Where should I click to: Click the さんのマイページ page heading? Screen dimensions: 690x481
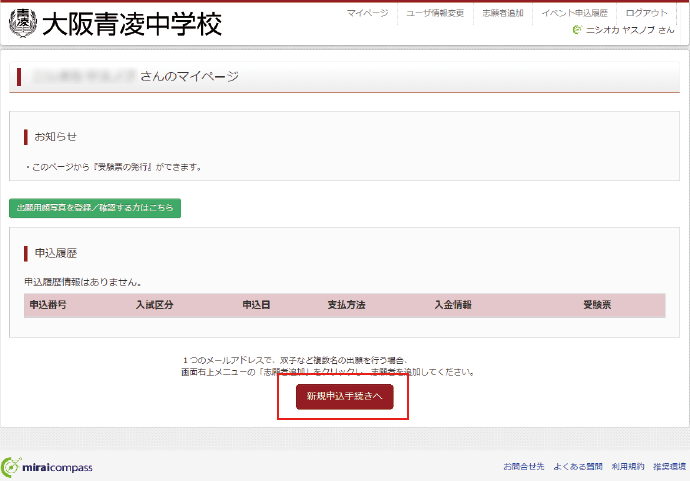(x=189, y=77)
